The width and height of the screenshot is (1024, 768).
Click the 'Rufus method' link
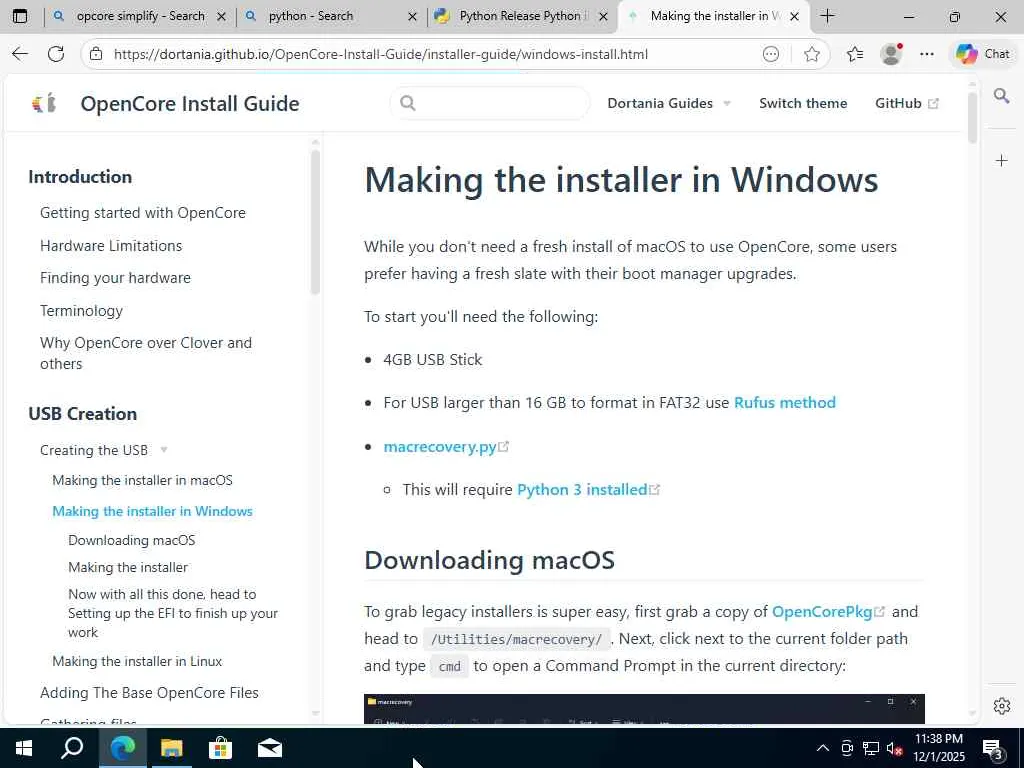pyautogui.click(x=785, y=402)
